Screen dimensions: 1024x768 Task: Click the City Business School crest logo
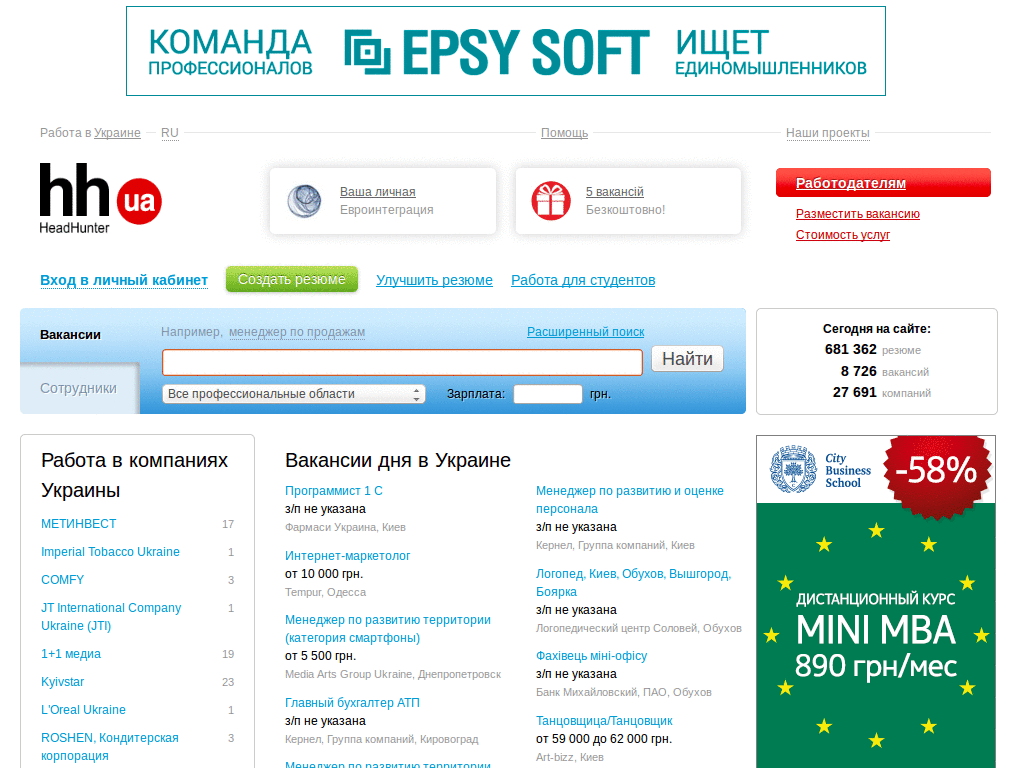coord(793,469)
